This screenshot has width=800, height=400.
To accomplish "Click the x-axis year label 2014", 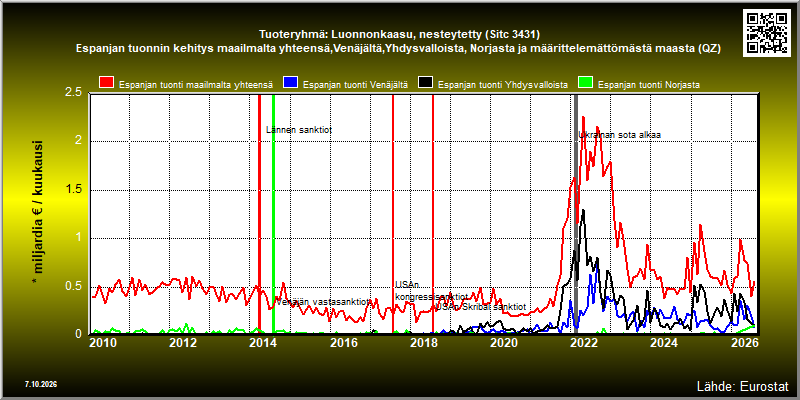I will 263,342.
